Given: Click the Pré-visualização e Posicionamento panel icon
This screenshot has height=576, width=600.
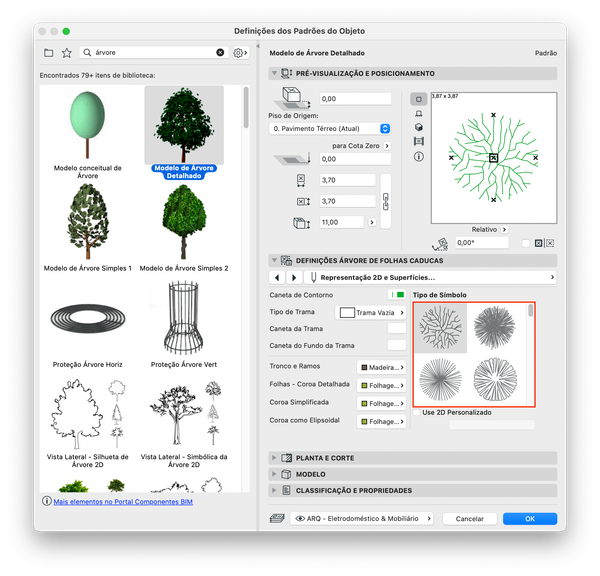Looking at the screenshot, I should pos(287,73).
